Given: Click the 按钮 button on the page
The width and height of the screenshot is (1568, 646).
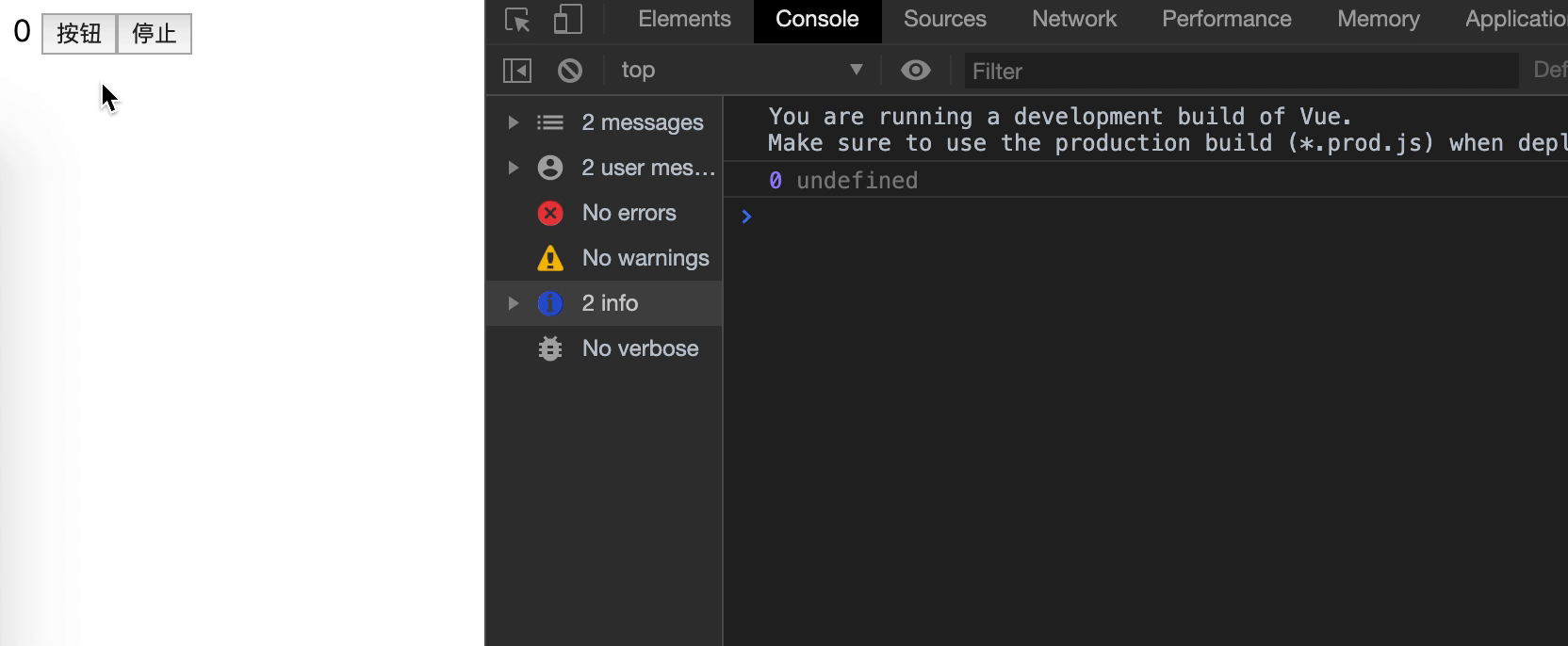Looking at the screenshot, I should click(x=79, y=34).
